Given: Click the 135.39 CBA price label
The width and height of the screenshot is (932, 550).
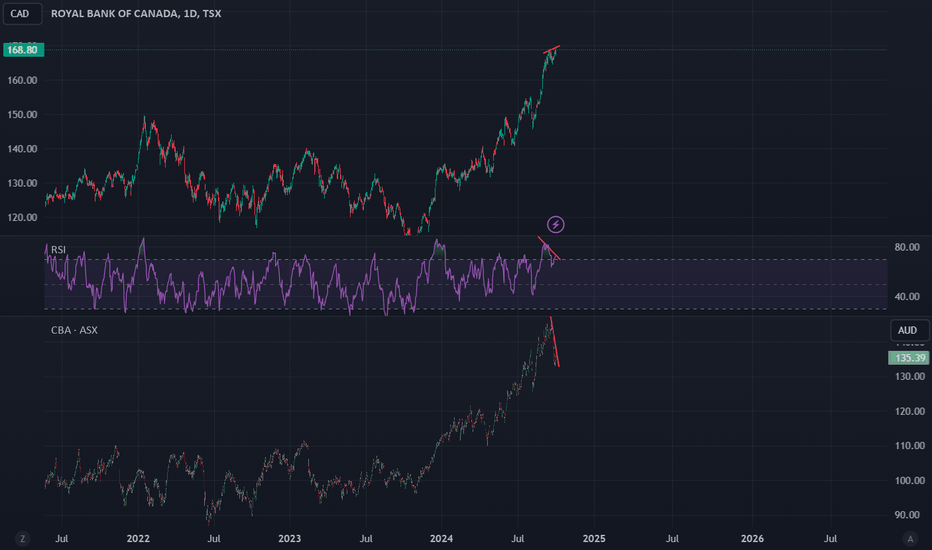Looking at the screenshot, I should point(909,358).
